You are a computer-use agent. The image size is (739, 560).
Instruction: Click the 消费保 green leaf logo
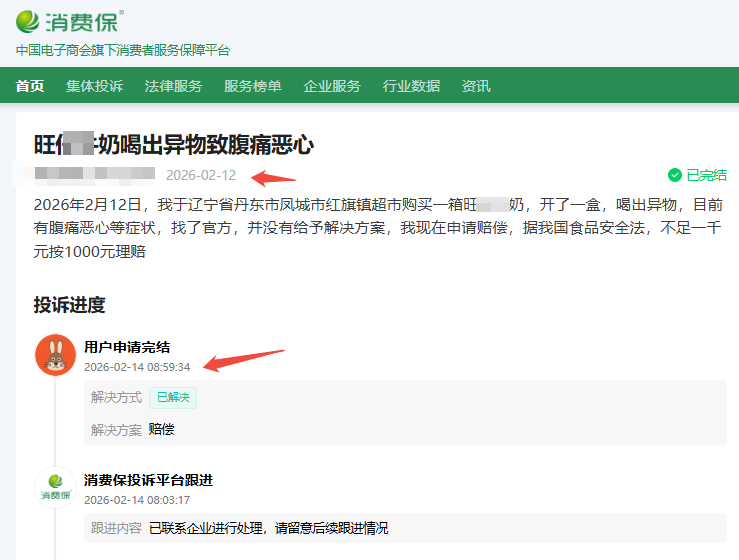[x=29, y=21]
